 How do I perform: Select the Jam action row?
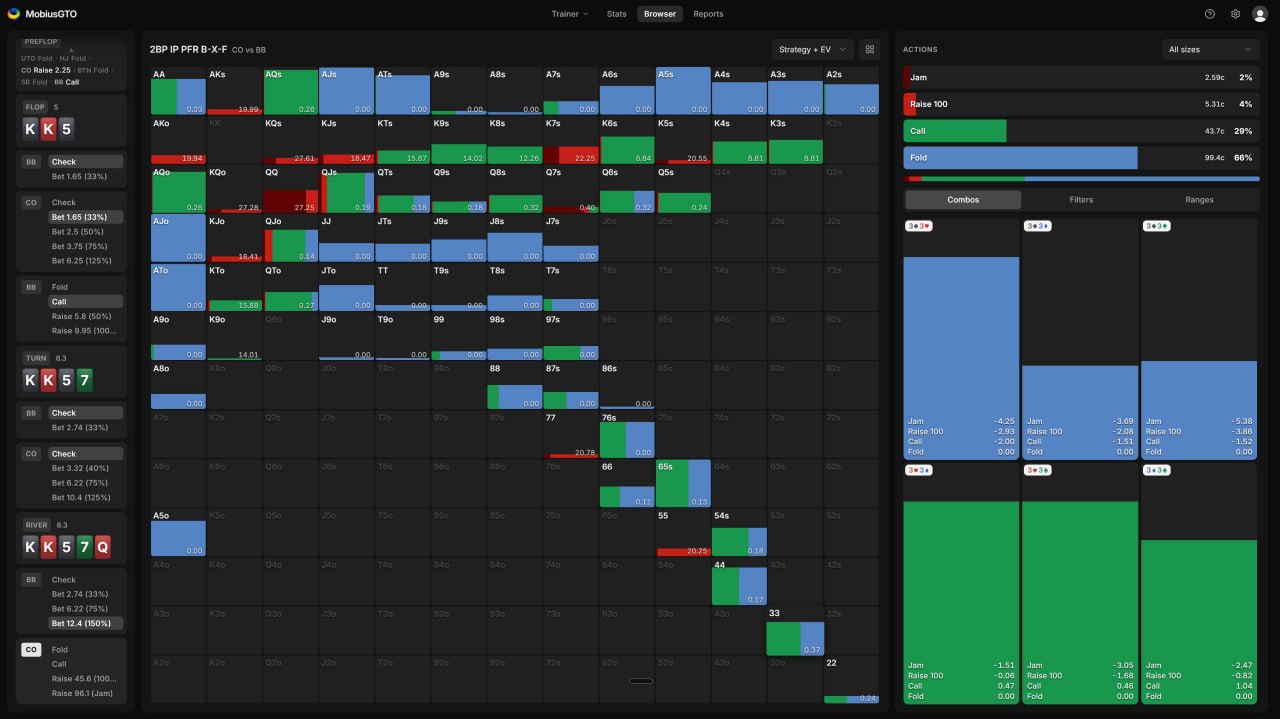tap(1080, 77)
